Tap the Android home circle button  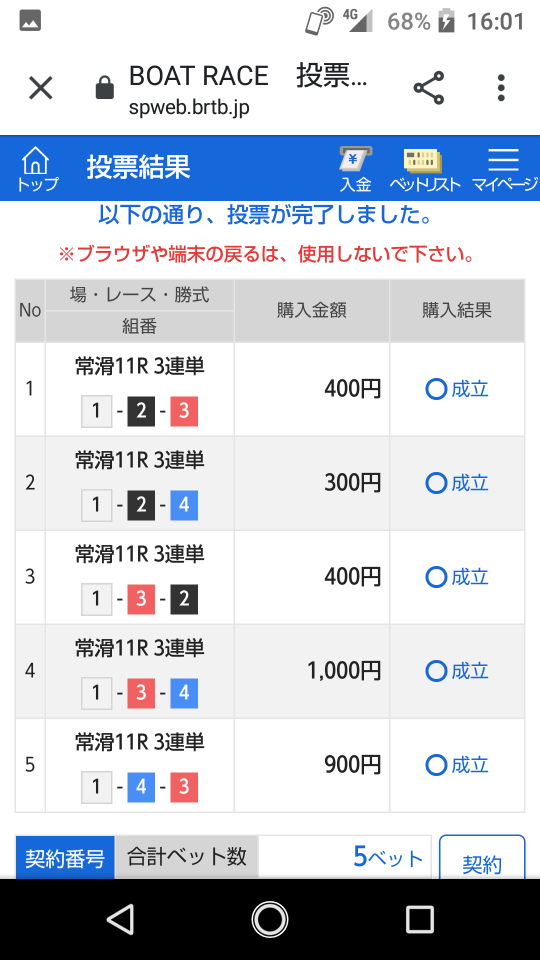pos(269,919)
